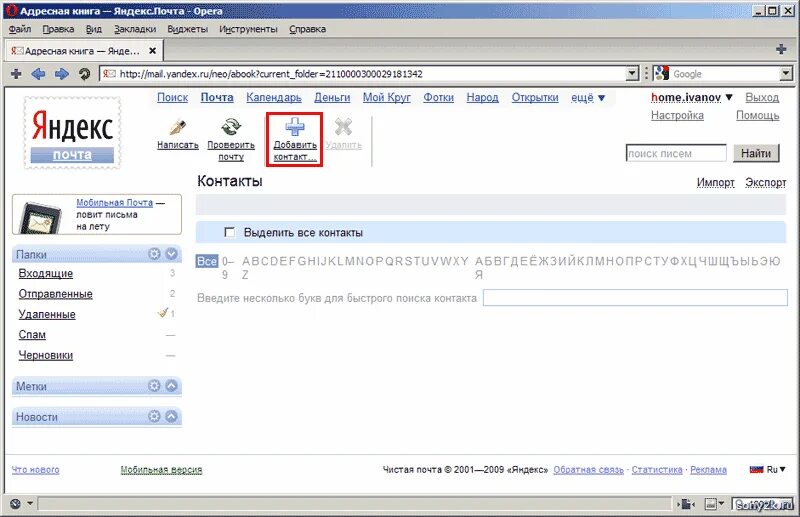Go back with the browser's blue left arrow

(38, 74)
